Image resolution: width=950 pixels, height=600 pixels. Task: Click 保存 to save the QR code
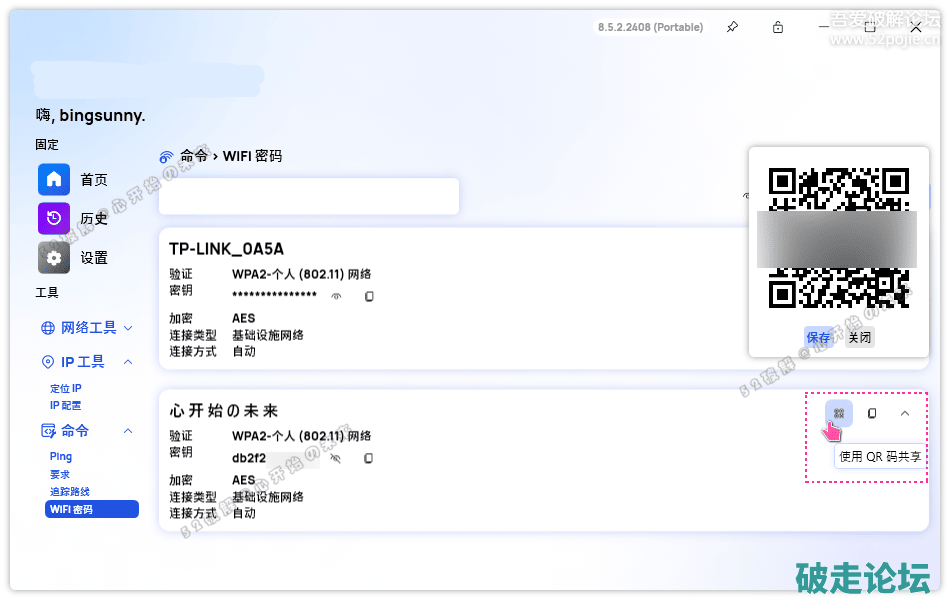click(818, 338)
